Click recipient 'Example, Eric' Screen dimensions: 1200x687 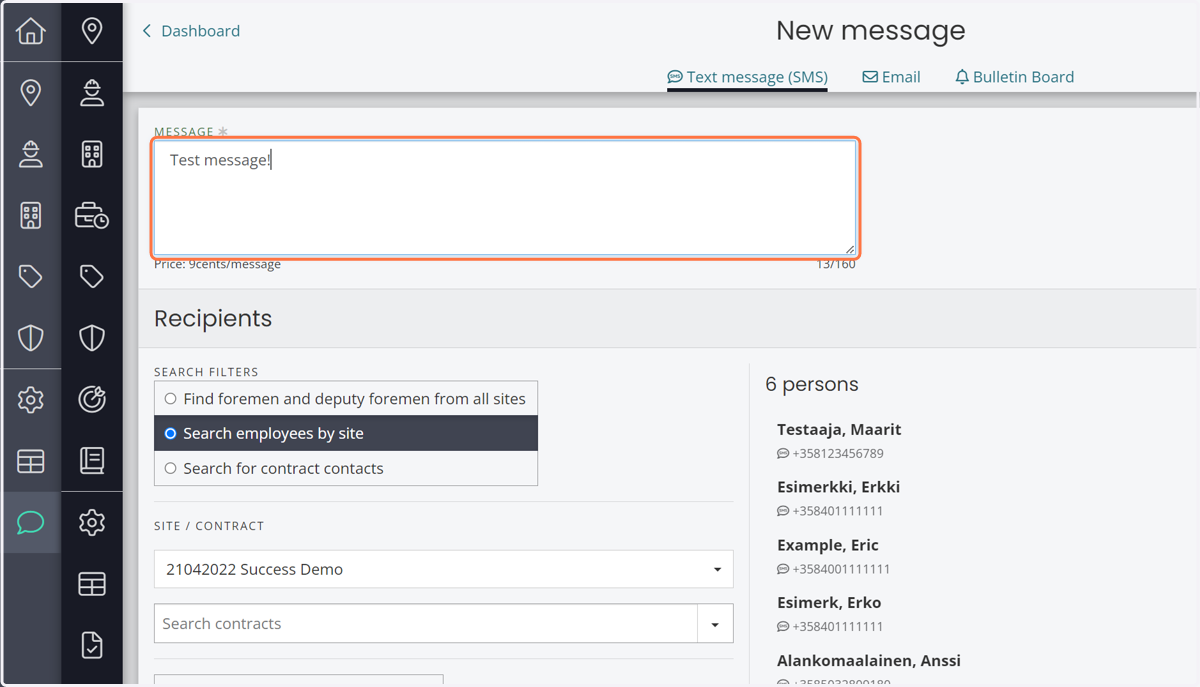click(x=828, y=545)
